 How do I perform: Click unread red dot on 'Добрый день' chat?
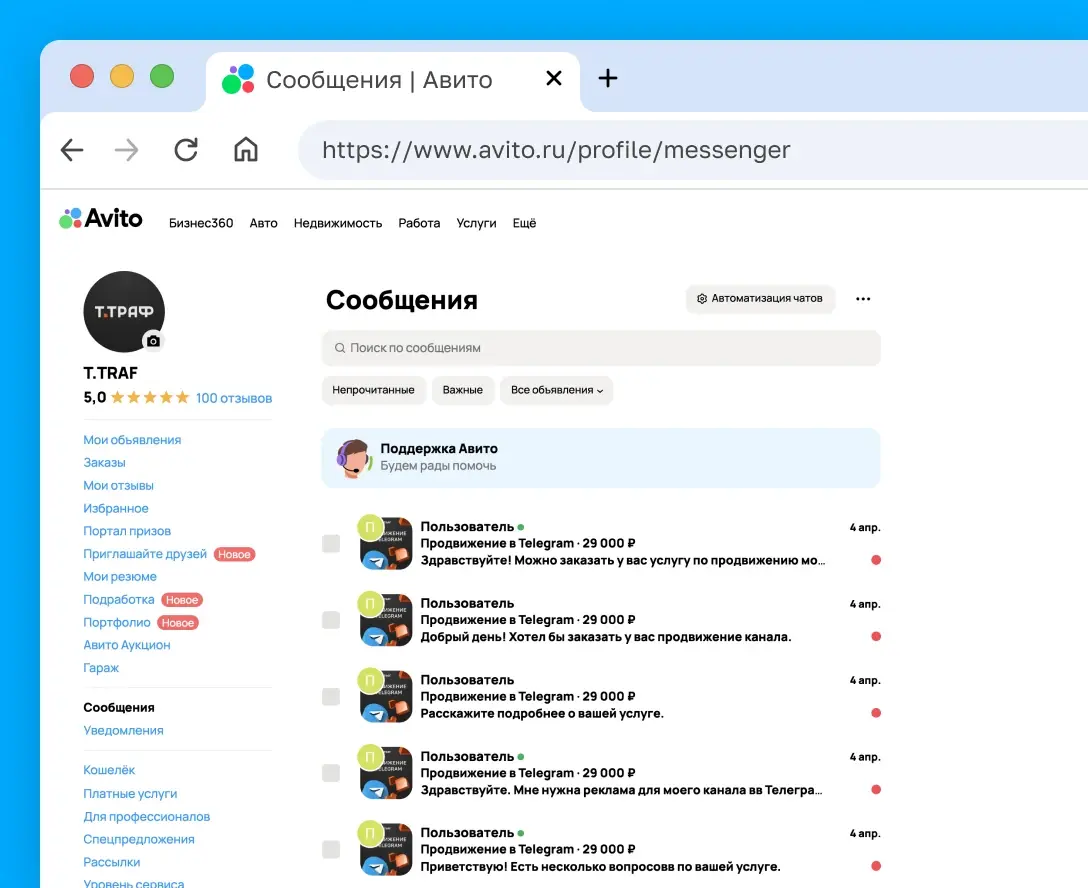pos(876,636)
